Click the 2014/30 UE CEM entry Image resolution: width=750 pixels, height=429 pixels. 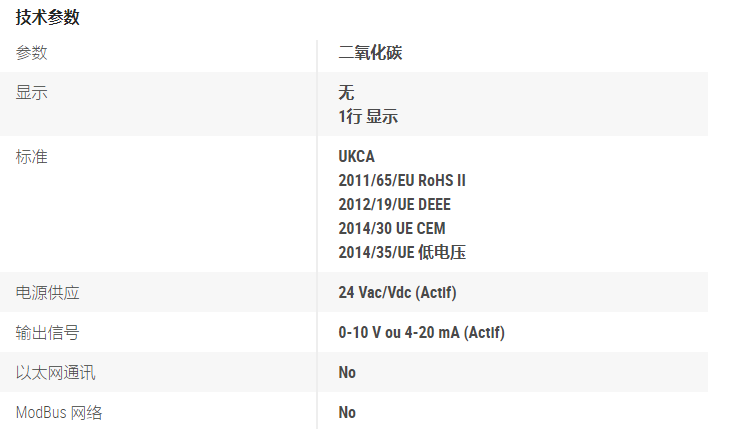tap(392, 229)
